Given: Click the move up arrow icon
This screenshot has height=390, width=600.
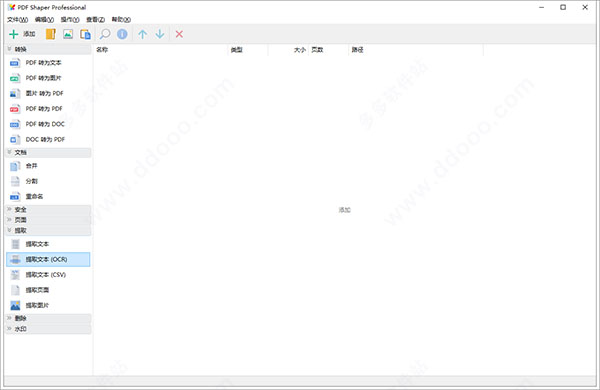Looking at the screenshot, I should (x=142, y=34).
